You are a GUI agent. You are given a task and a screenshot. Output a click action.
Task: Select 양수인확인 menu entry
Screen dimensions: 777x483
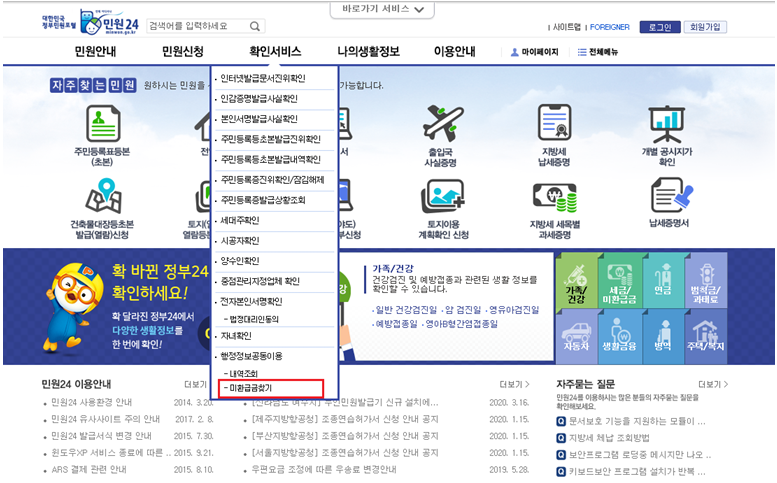pyautogui.click(x=240, y=261)
